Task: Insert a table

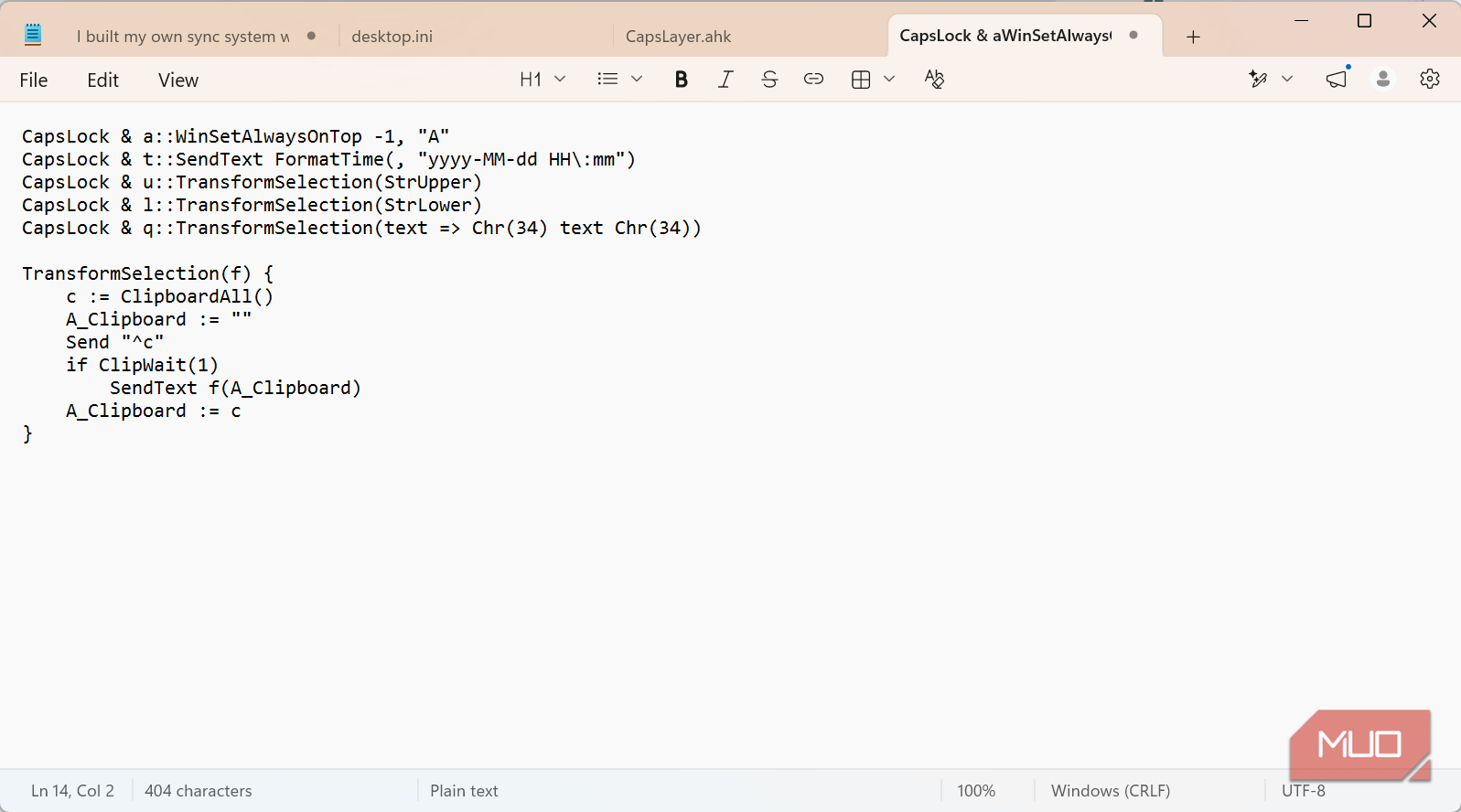Action: pos(861,80)
